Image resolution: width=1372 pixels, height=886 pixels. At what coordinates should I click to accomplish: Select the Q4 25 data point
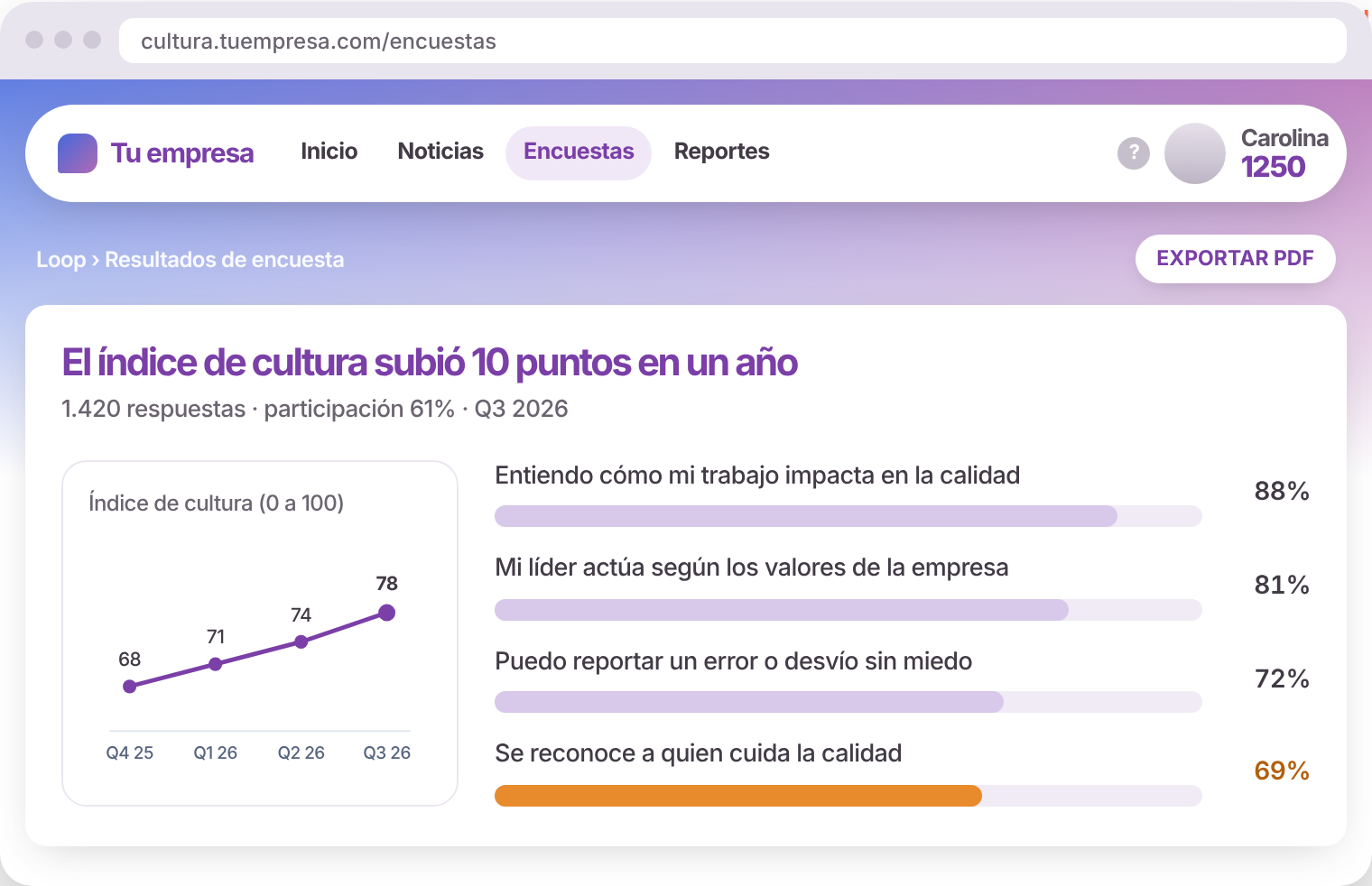pos(130,687)
